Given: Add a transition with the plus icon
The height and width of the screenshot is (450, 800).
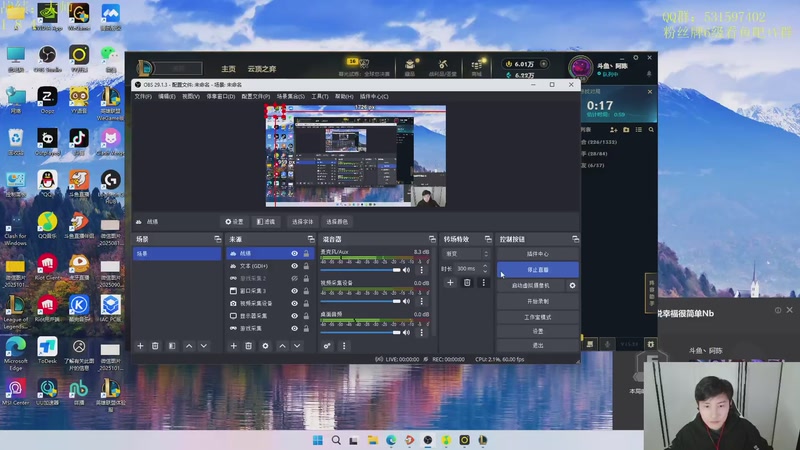Looking at the screenshot, I should 450,283.
